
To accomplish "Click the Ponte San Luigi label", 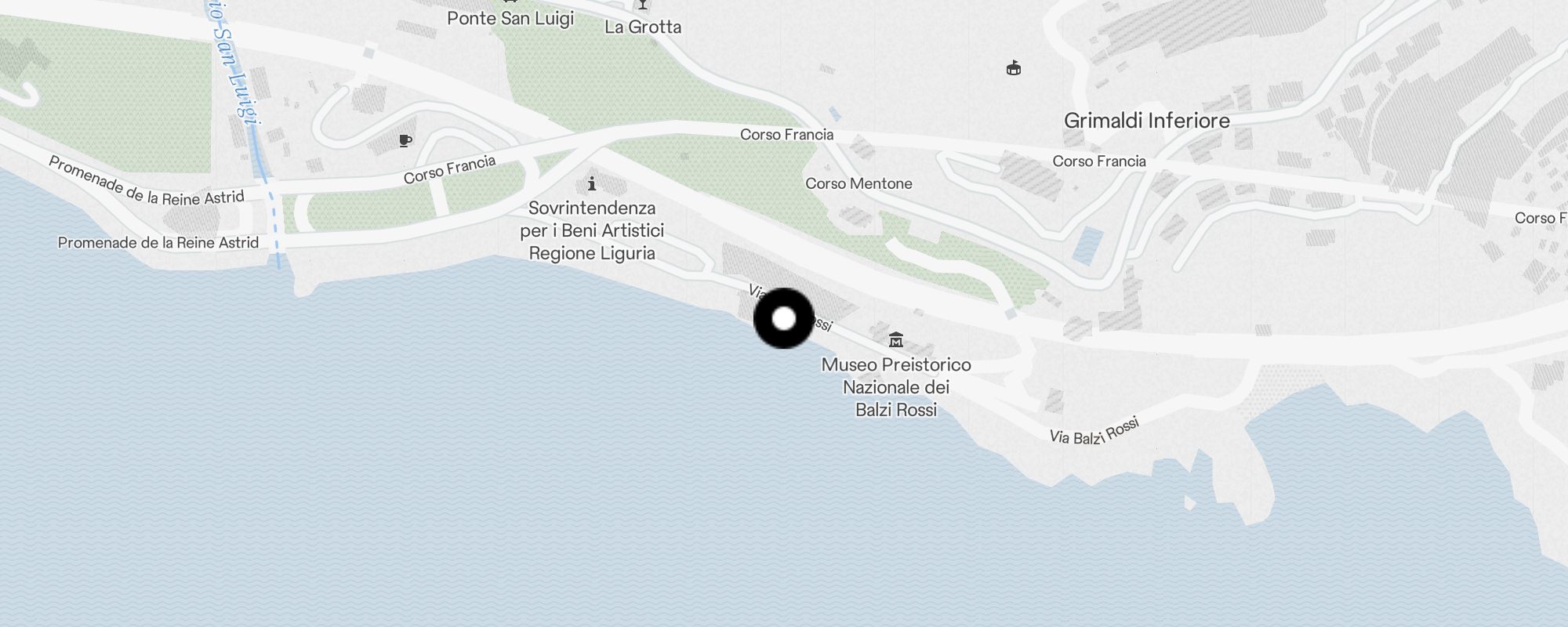I will 510,18.
